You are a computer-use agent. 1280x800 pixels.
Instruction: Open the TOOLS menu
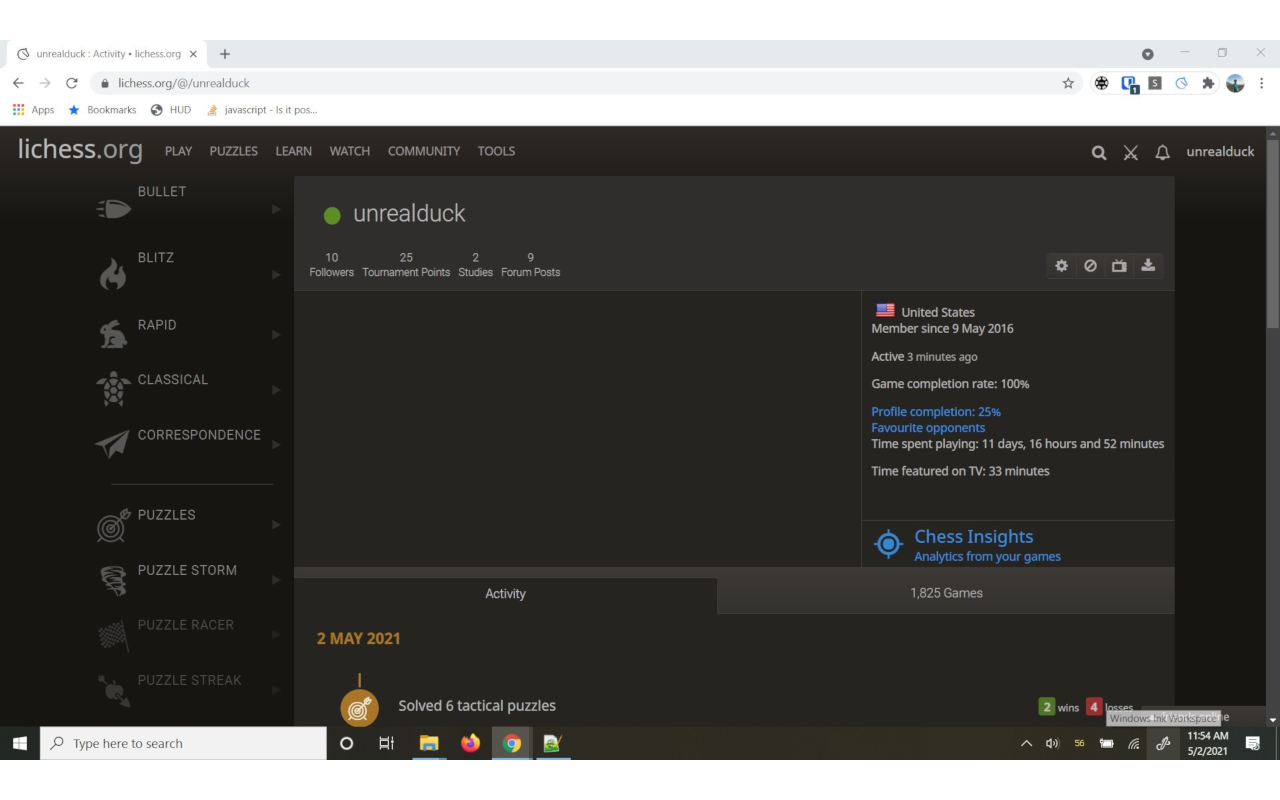tap(496, 151)
